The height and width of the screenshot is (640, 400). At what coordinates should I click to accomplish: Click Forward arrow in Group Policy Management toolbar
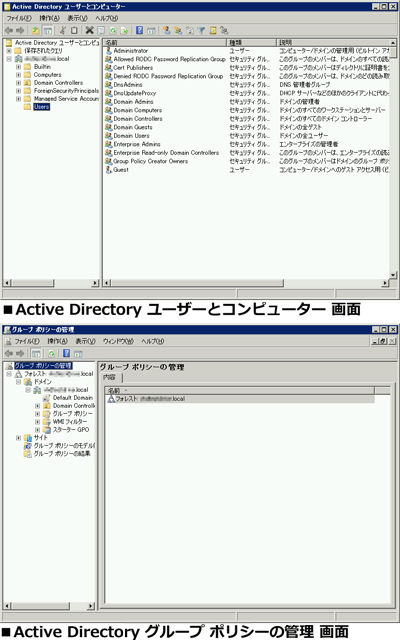coord(20,353)
